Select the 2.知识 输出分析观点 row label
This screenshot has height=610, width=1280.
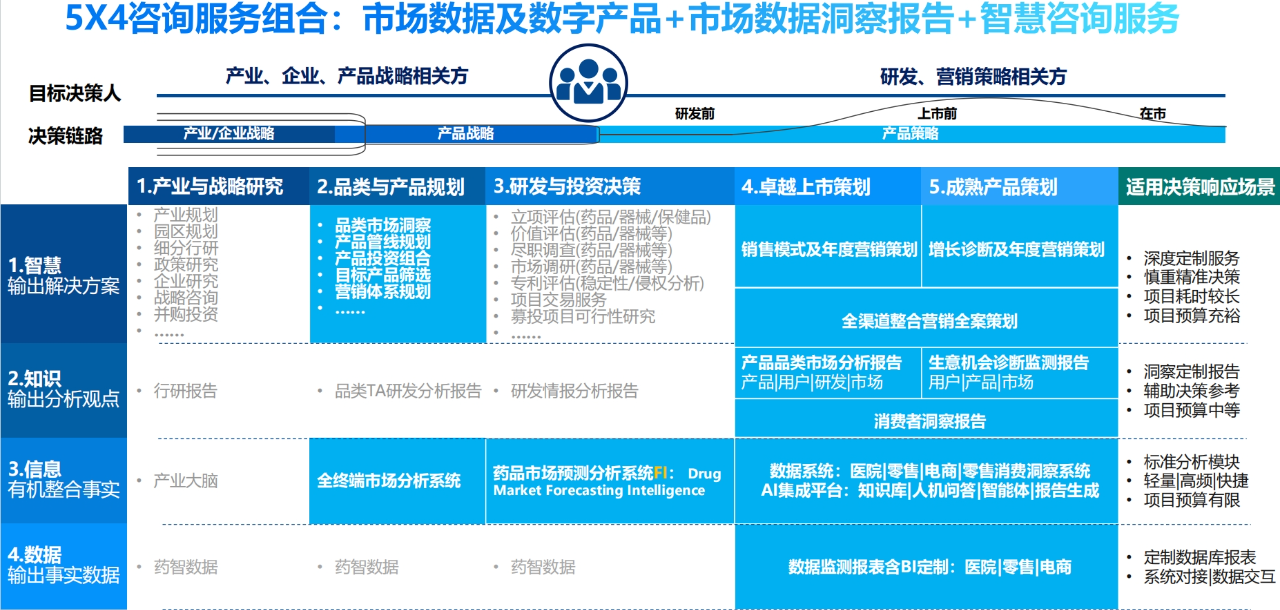click(63, 390)
